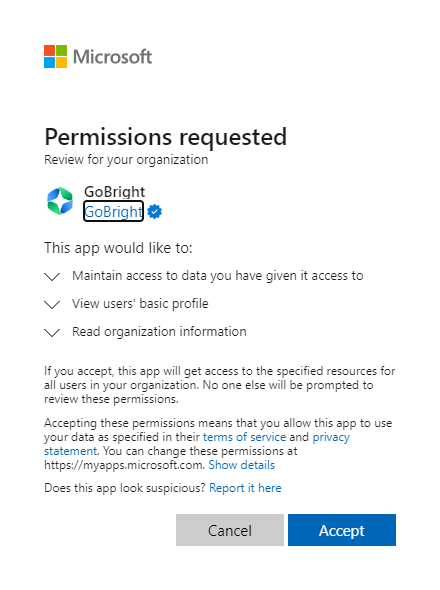The width and height of the screenshot is (440, 590).
Task: Select the 'Maintain access to data' permission text
Action: (218, 276)
